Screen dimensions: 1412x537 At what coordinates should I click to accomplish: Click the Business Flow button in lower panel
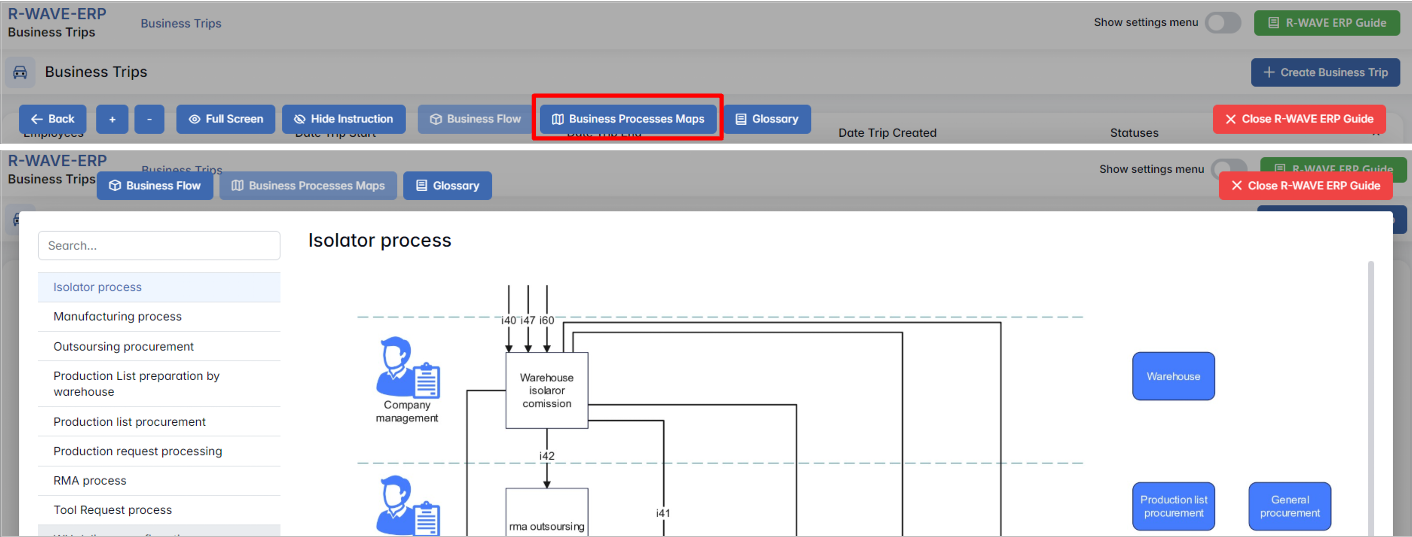click(x=155, y=186)
